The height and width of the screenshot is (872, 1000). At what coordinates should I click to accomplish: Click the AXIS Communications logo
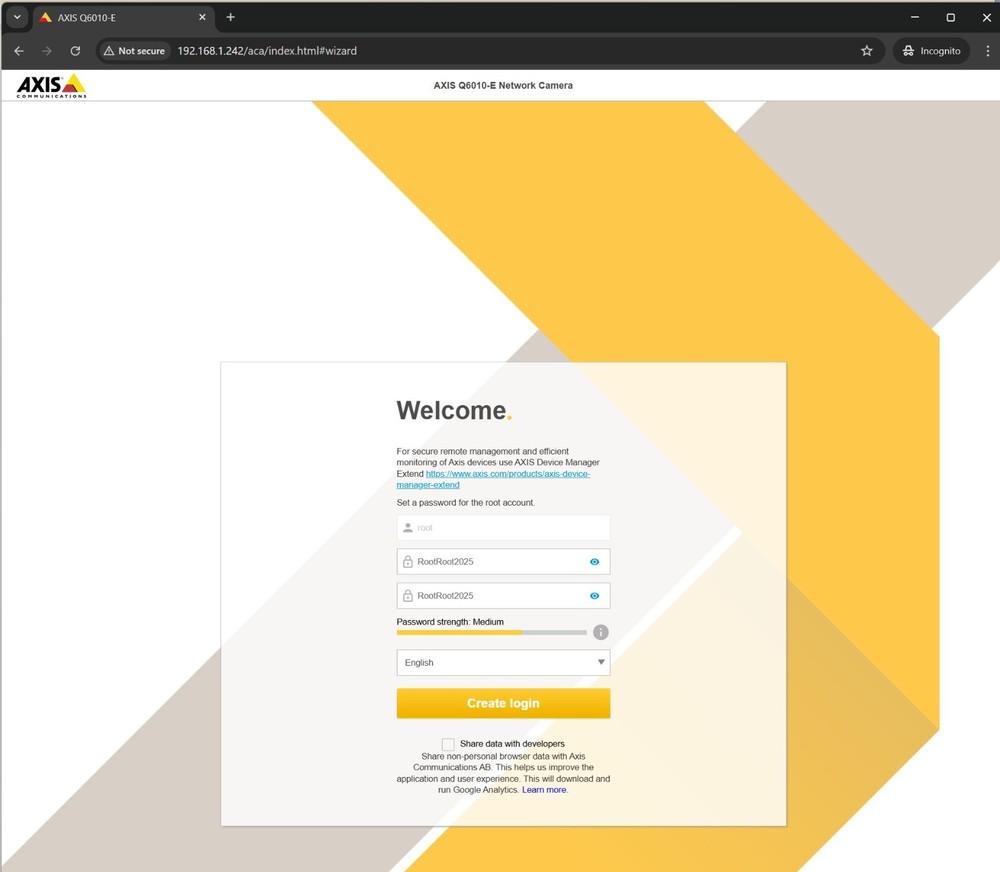pos(51,86)
